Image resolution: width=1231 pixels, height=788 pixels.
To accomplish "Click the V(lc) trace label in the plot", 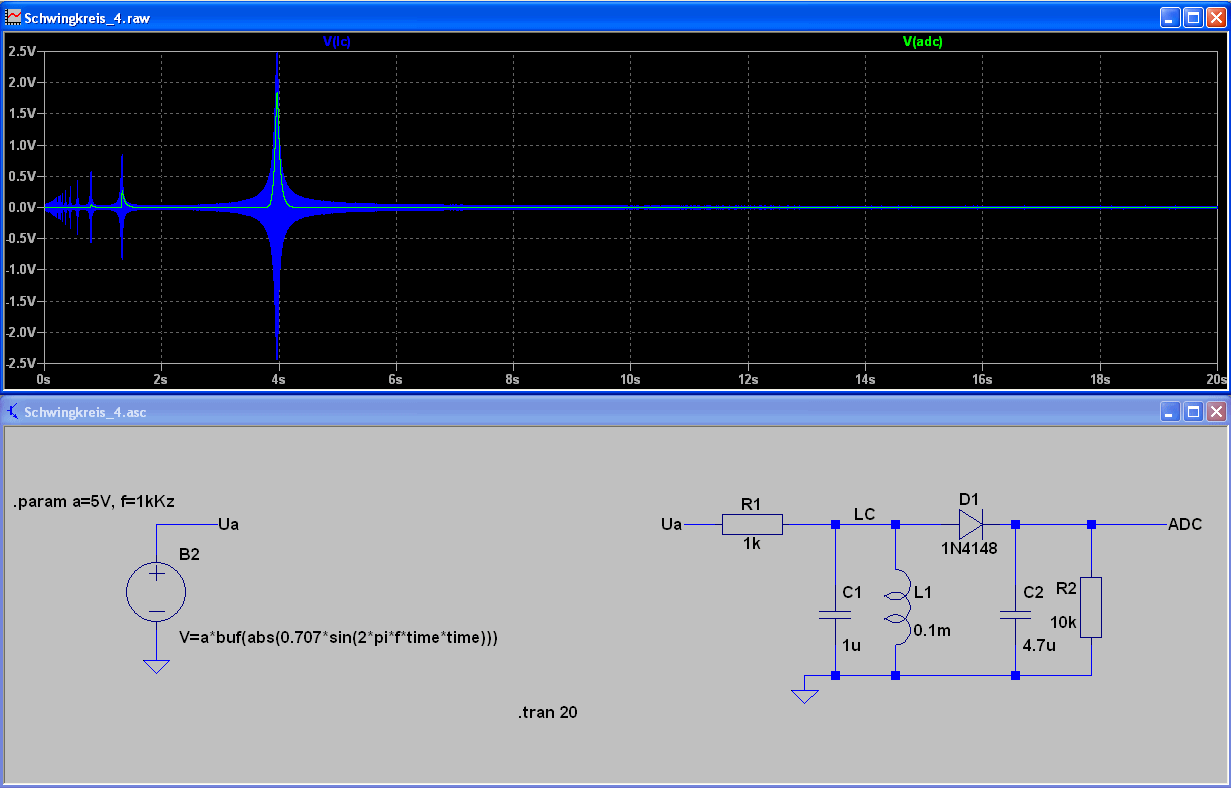I will click(x=336, y=42).
